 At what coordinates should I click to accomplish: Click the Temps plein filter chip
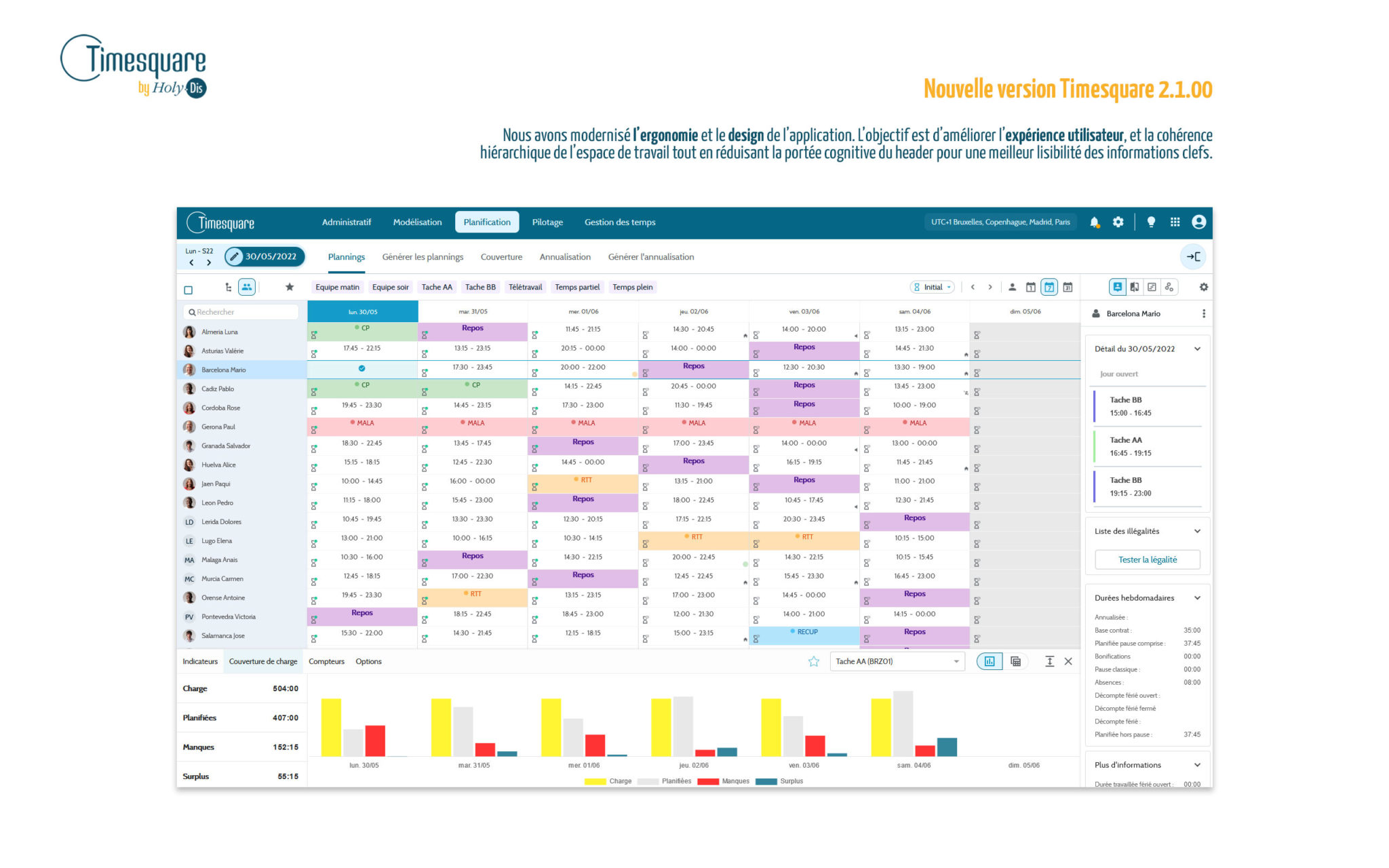click(x=632, y=287)
